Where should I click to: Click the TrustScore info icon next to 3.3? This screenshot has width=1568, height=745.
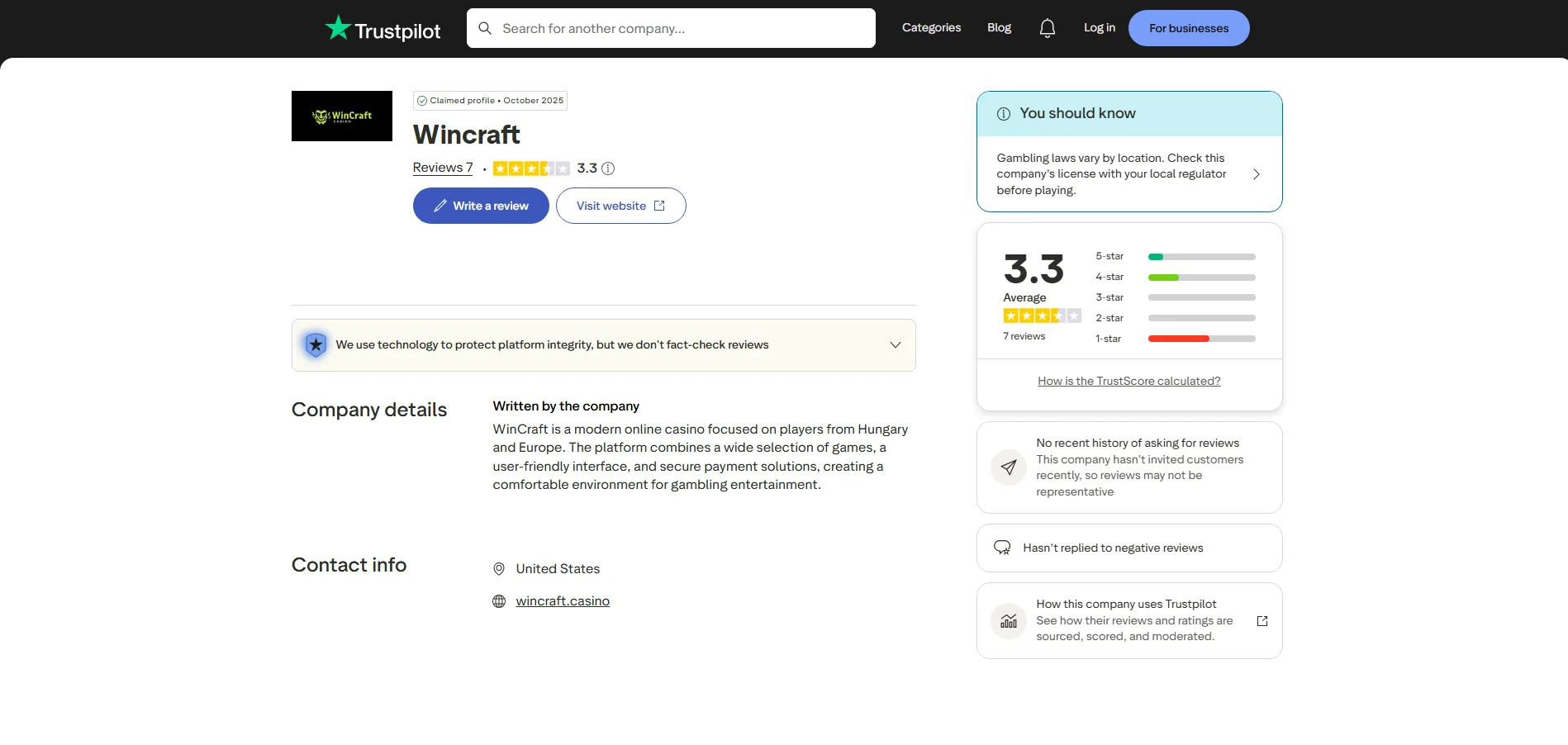[x=608, y=168]
